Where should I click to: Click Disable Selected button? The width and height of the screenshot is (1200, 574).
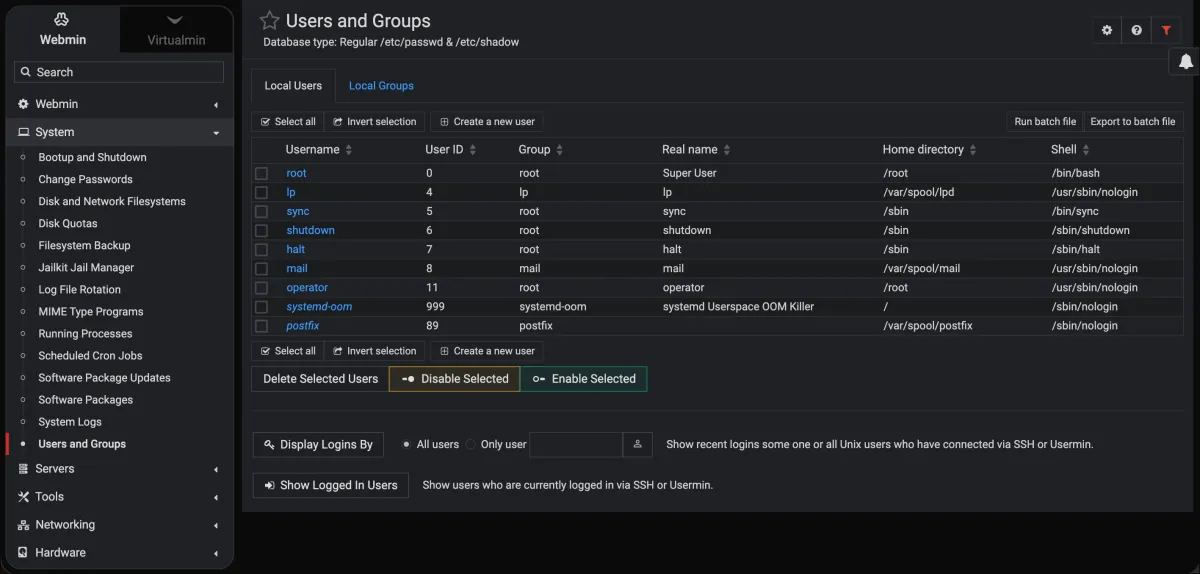tap(454, 379)
